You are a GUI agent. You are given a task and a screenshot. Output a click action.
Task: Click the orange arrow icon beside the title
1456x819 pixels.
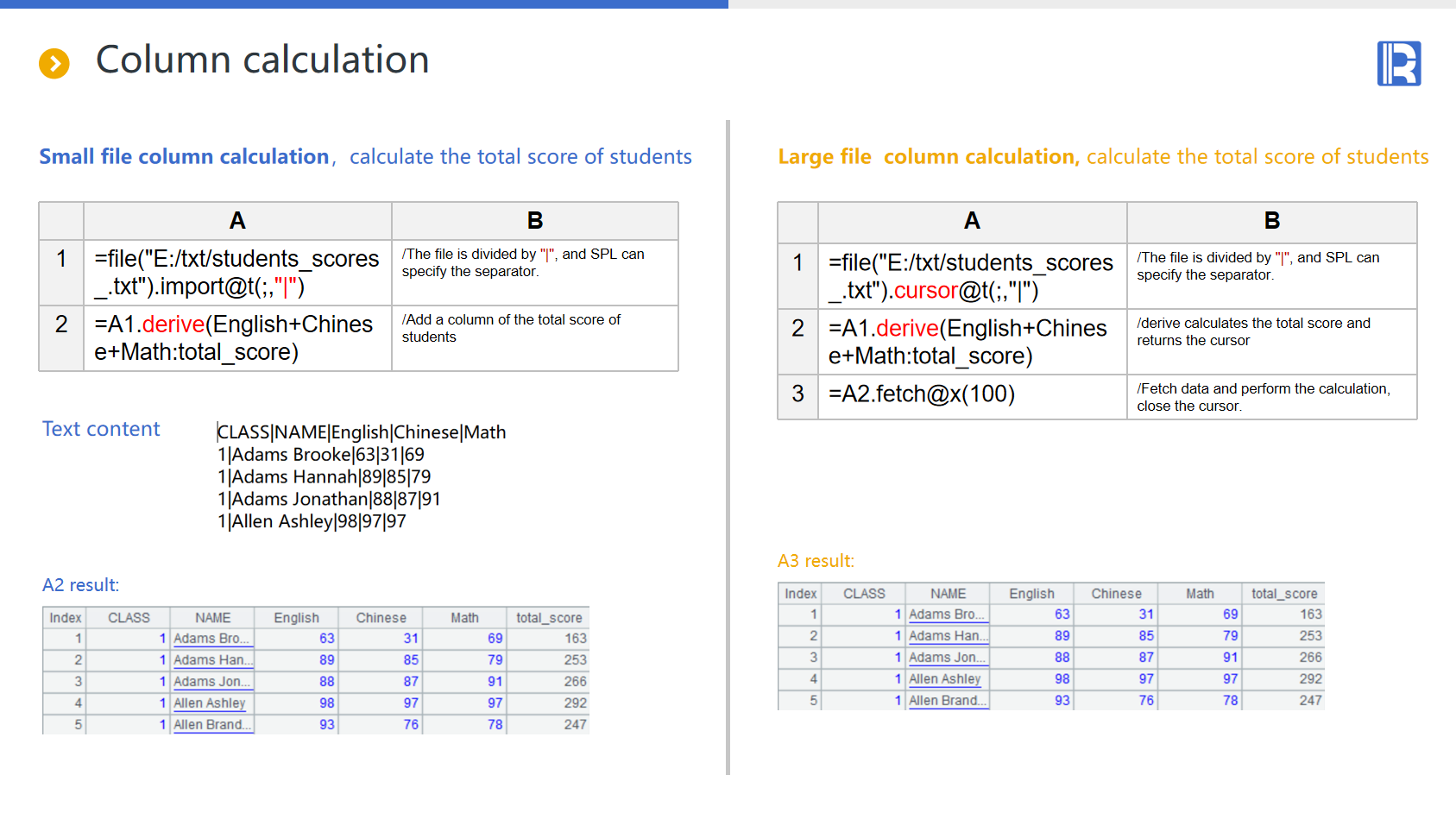pyautogui.click(x=54, y=63)
